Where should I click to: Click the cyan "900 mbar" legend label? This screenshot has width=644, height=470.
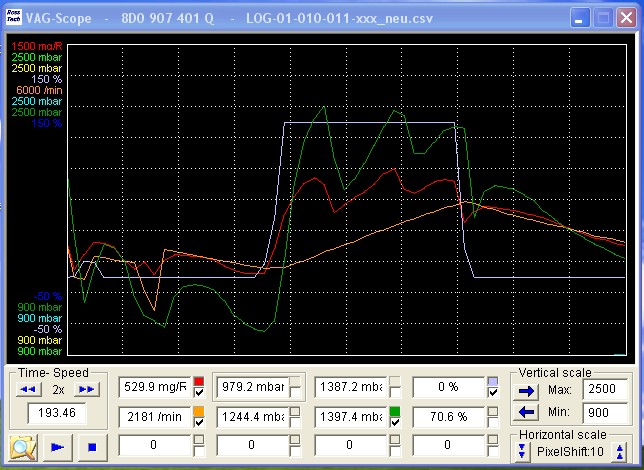(x=40, y=318)
